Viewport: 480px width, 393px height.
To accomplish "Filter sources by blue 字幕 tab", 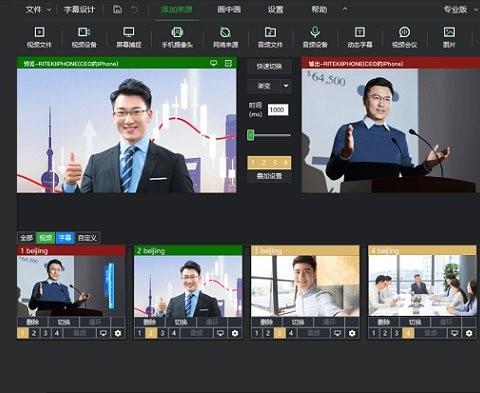I will point(65,238).
